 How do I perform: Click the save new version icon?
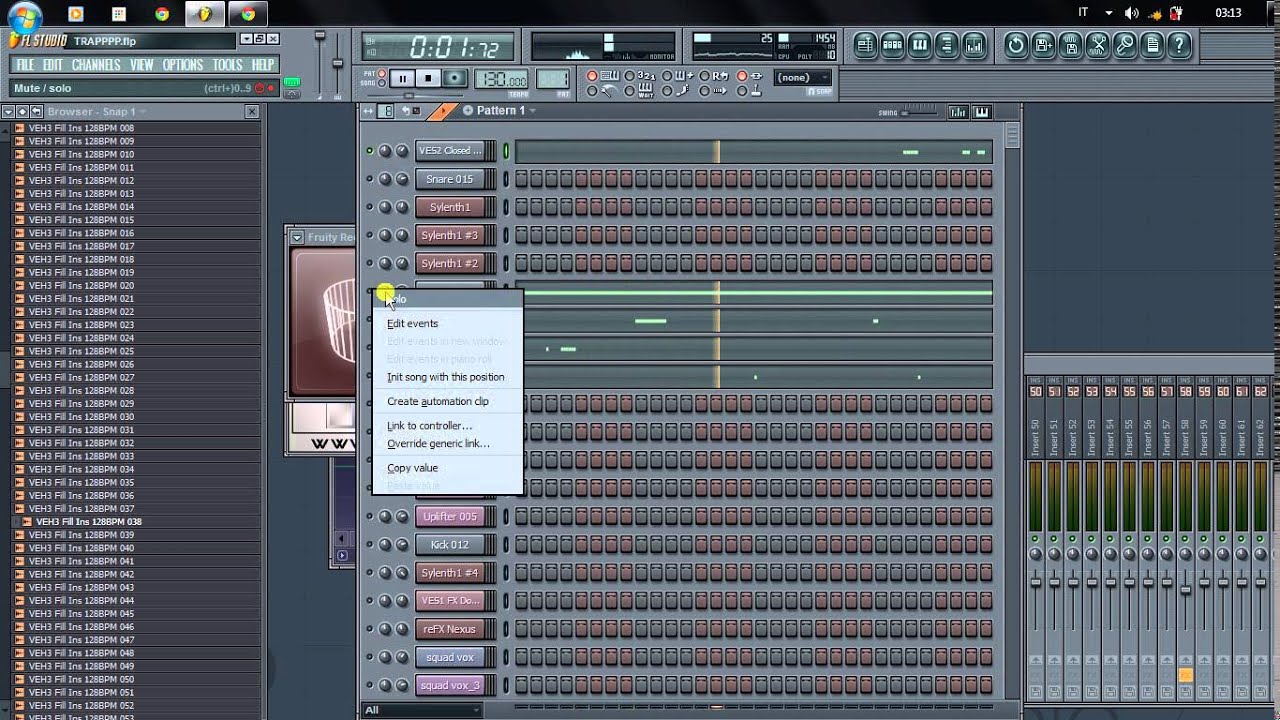pos(1044,45)
